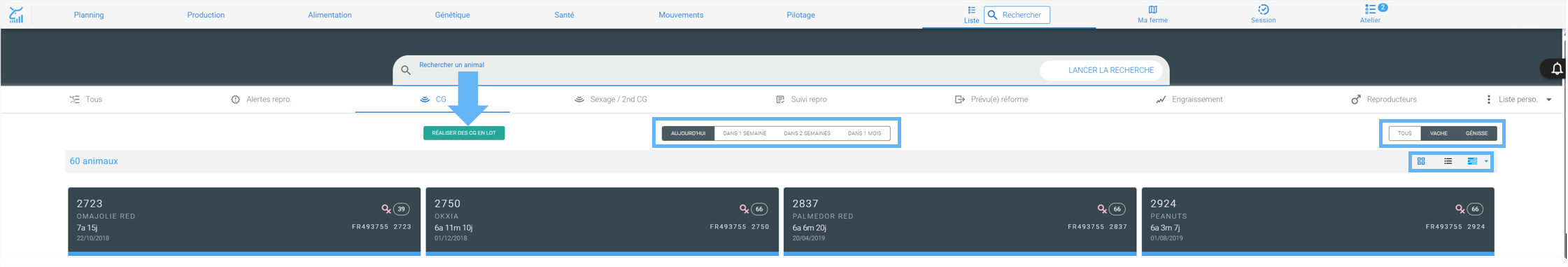Image resolution: width=1568 pixels, height=267 pixels.
Task: Switch to grid card view icon
Action: [1421, 161]
